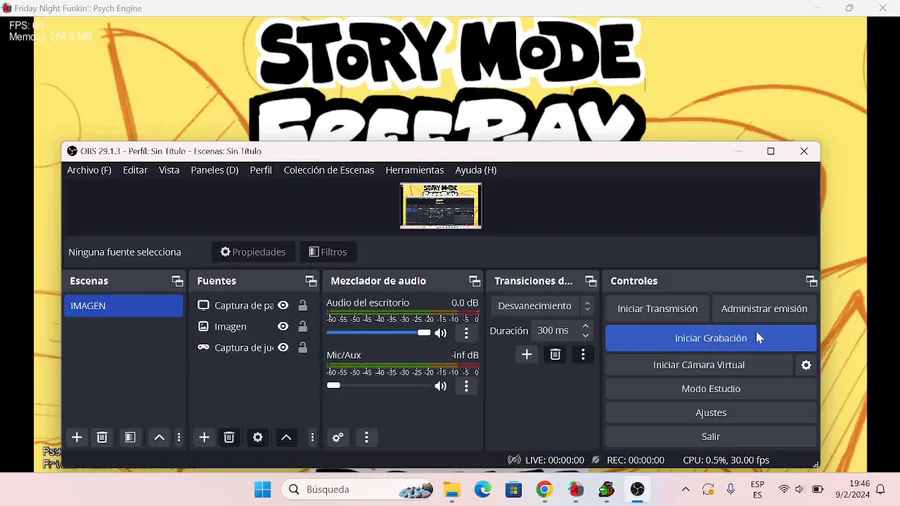
Task: Decrease Duración value with down arrow
Action: coord(585,334)
